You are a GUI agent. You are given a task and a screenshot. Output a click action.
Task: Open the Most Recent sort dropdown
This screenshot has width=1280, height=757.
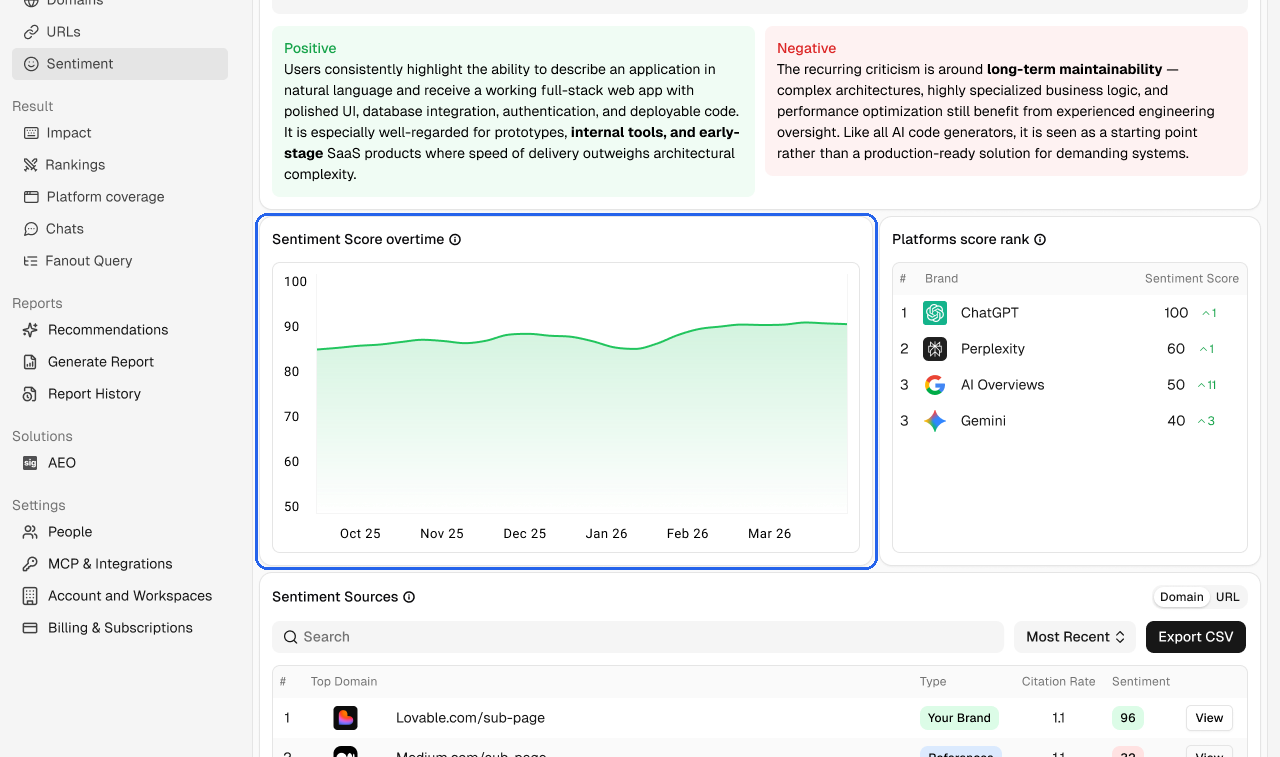[1075, 637]
